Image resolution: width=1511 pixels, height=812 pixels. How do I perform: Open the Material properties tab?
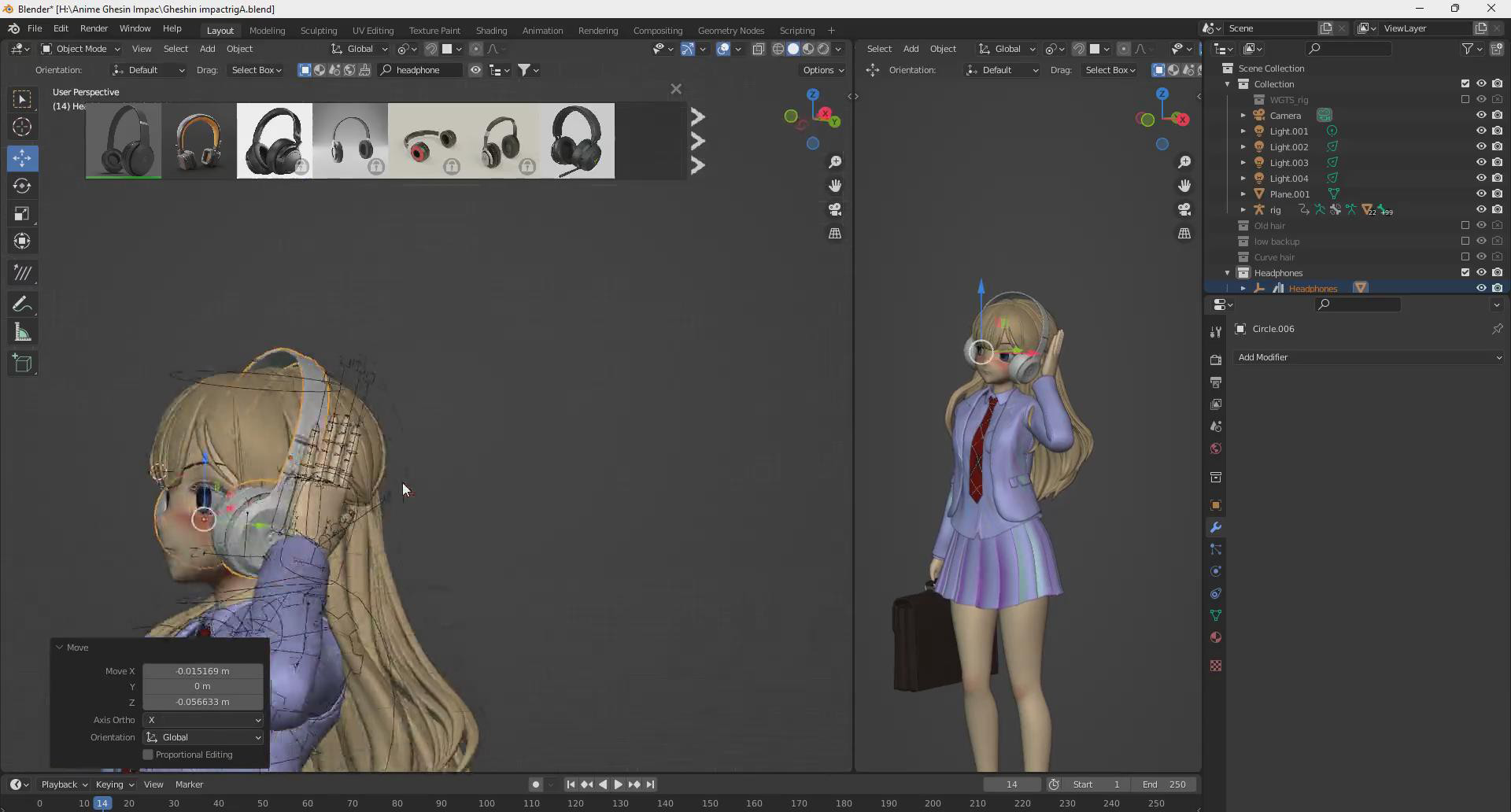pos(1216,637)
